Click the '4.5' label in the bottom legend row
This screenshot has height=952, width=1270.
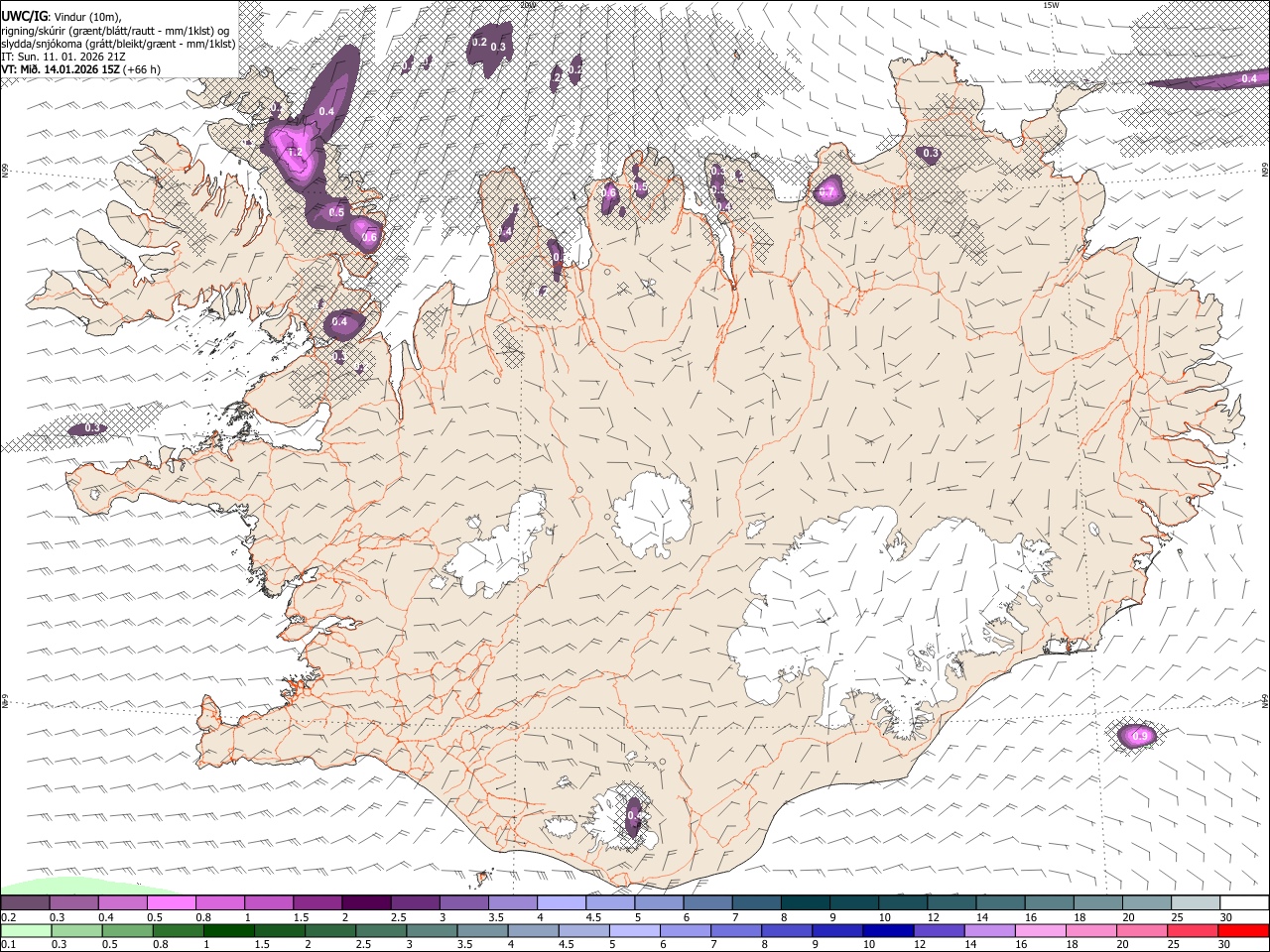pyautogui.click(x=565, y=944)
